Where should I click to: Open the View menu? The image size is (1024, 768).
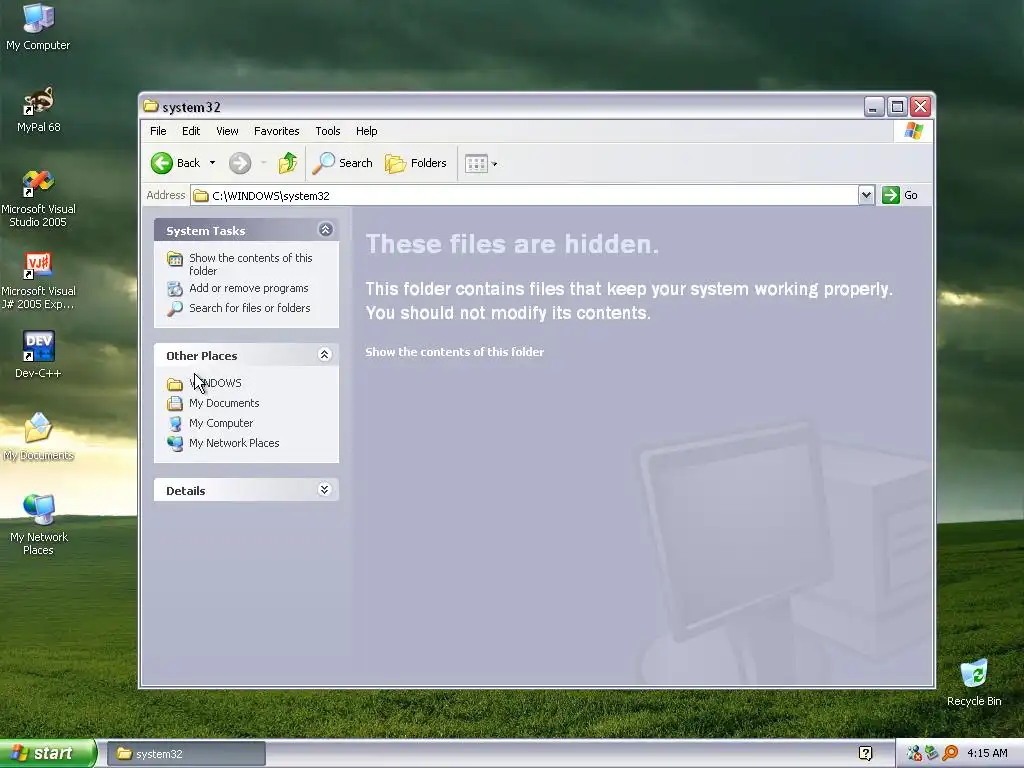tap(227, 131)
